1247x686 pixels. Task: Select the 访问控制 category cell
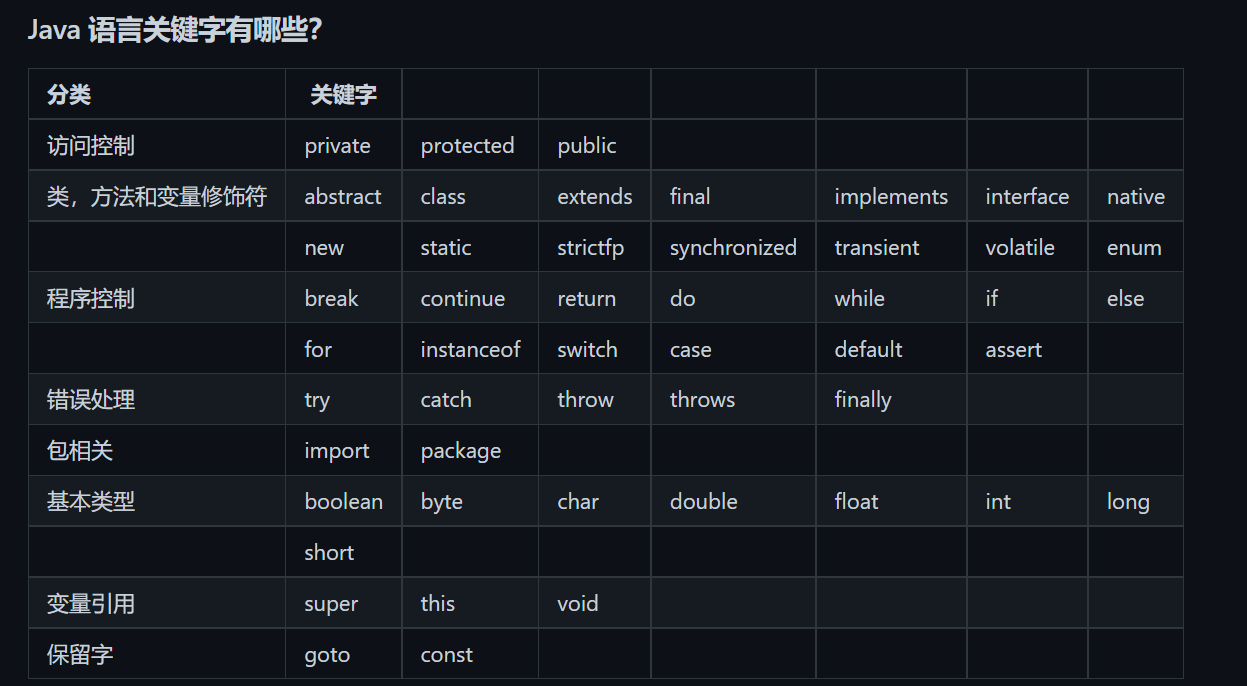pos(90,146)
